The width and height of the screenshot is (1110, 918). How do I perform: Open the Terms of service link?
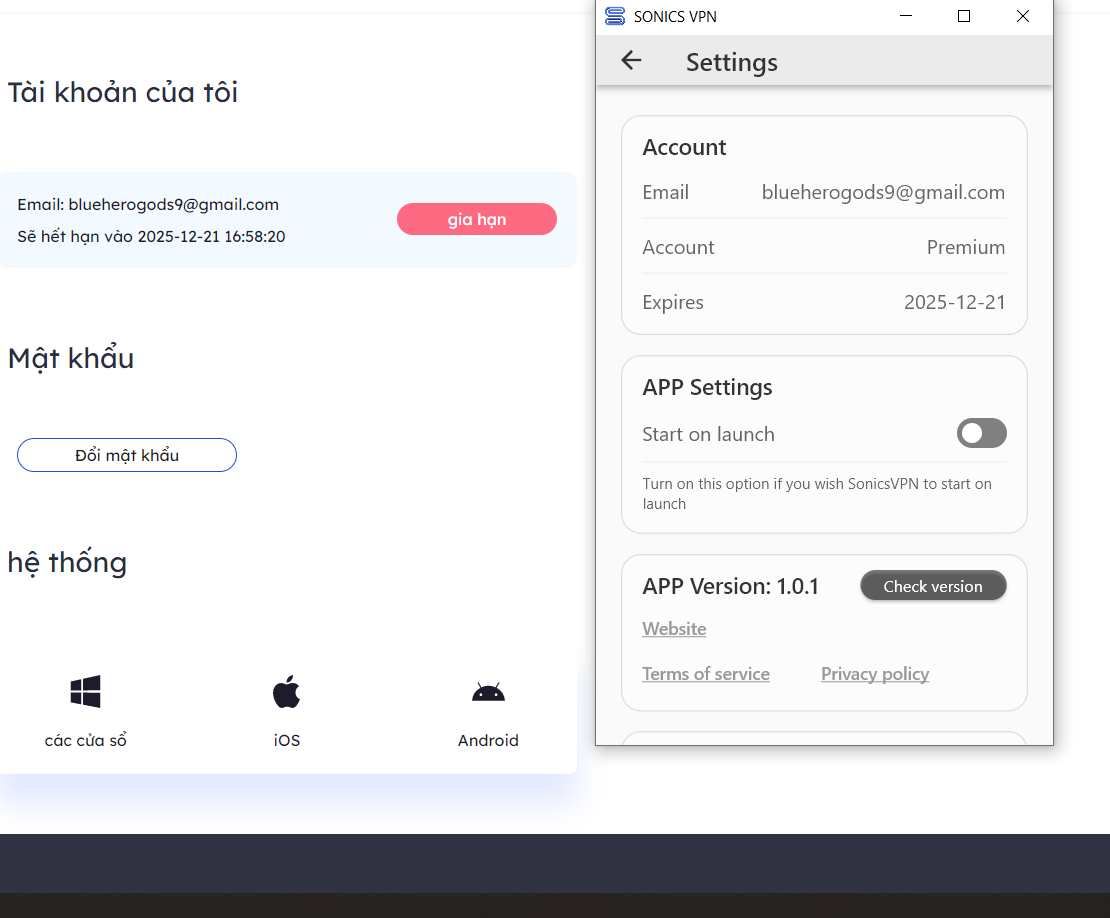point(706,674)
